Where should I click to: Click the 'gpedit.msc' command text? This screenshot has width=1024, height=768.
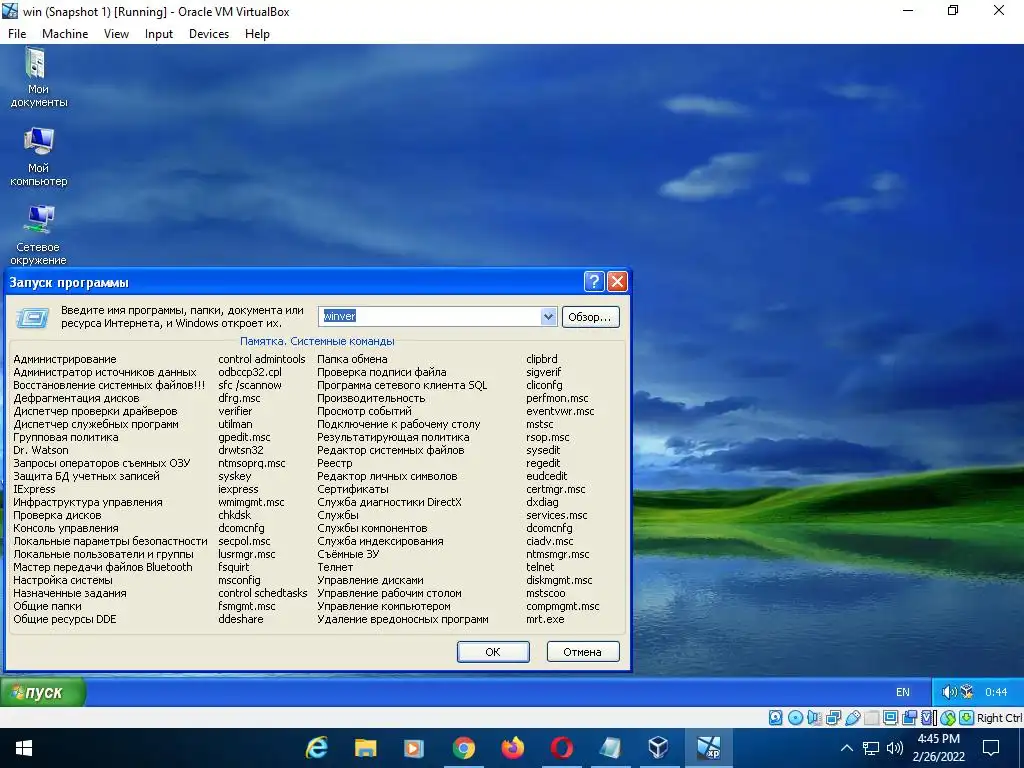click(x=244, y=438)
